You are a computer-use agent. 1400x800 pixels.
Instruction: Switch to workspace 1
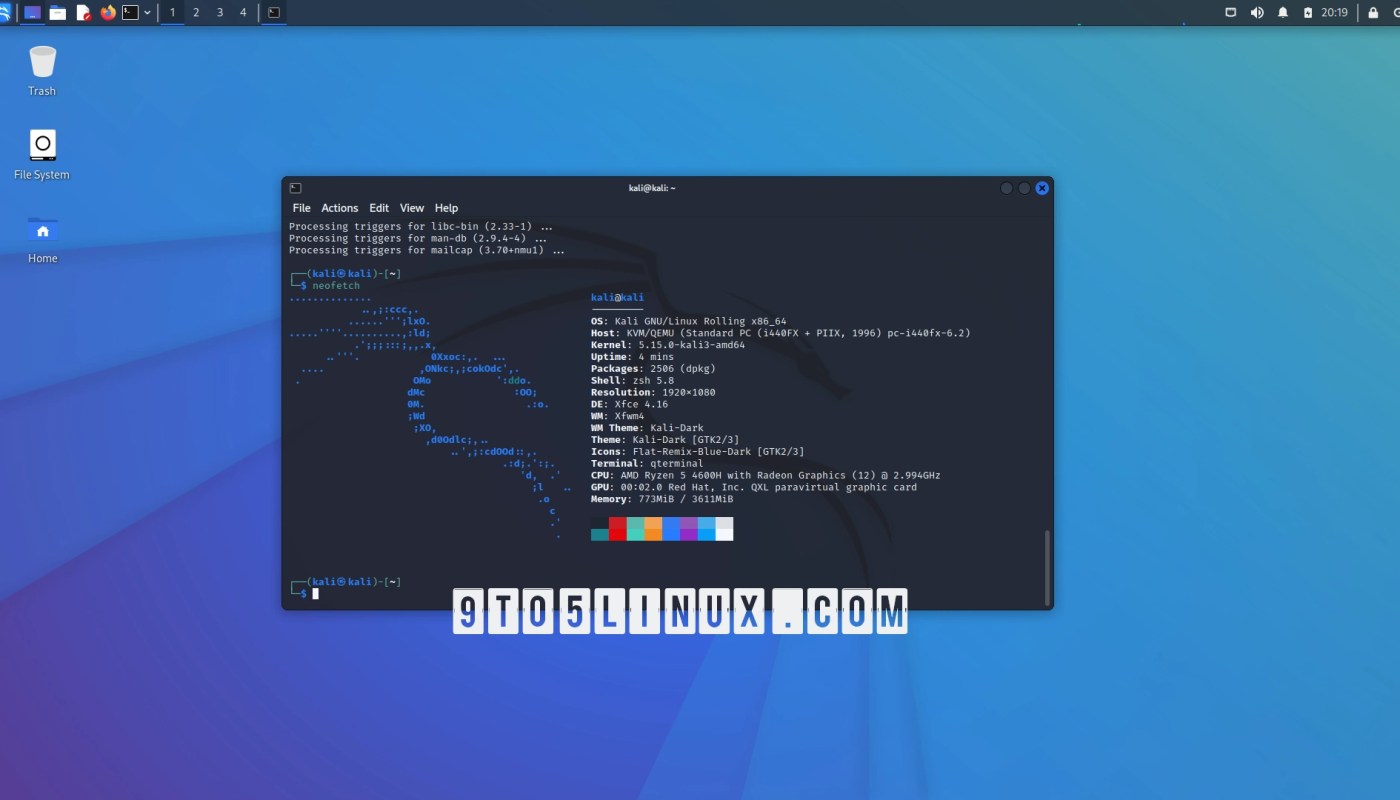click(172, 13)
